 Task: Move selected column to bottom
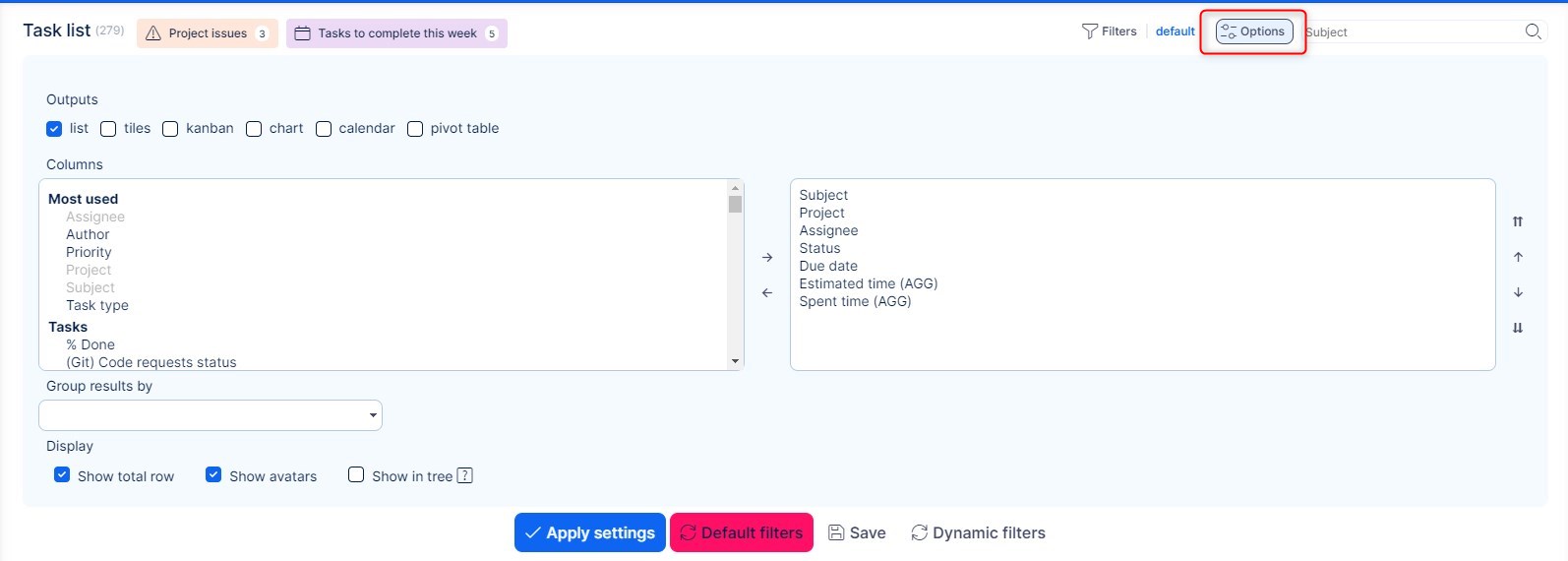click(x=1518, y=328)
